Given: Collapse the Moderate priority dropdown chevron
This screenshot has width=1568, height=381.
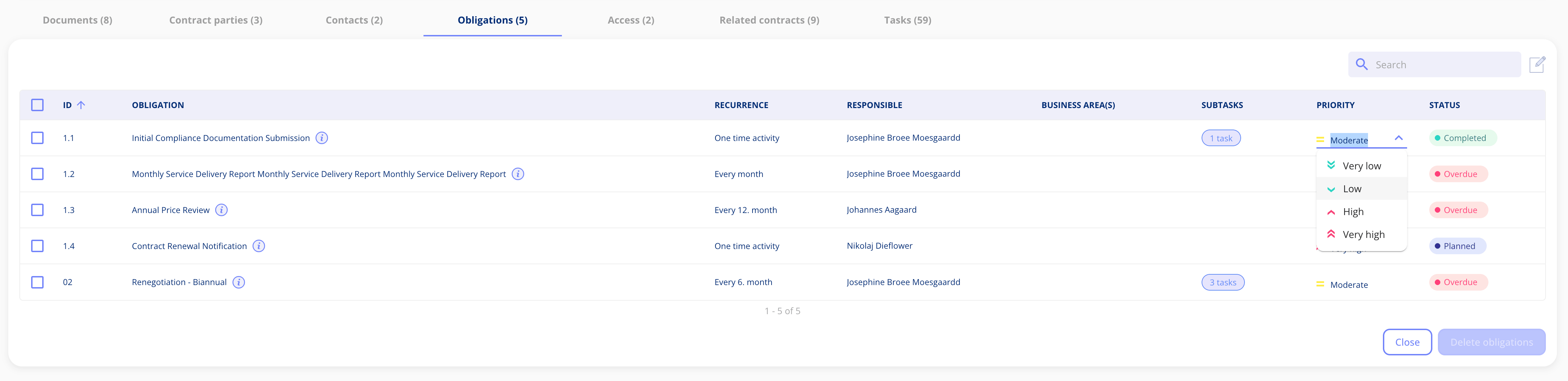Looking at the screenshot, I should [1399, 139].
